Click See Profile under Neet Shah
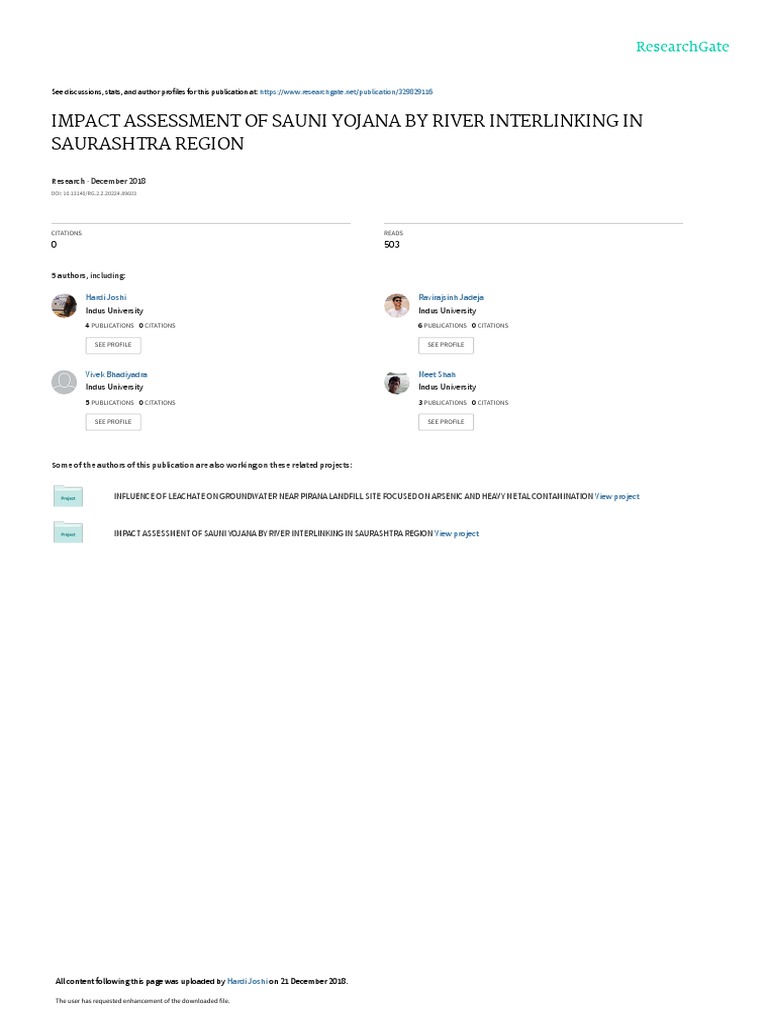The height and width of the screenshot is (1024, 768). pyautogui.click(x=446, y=422)
